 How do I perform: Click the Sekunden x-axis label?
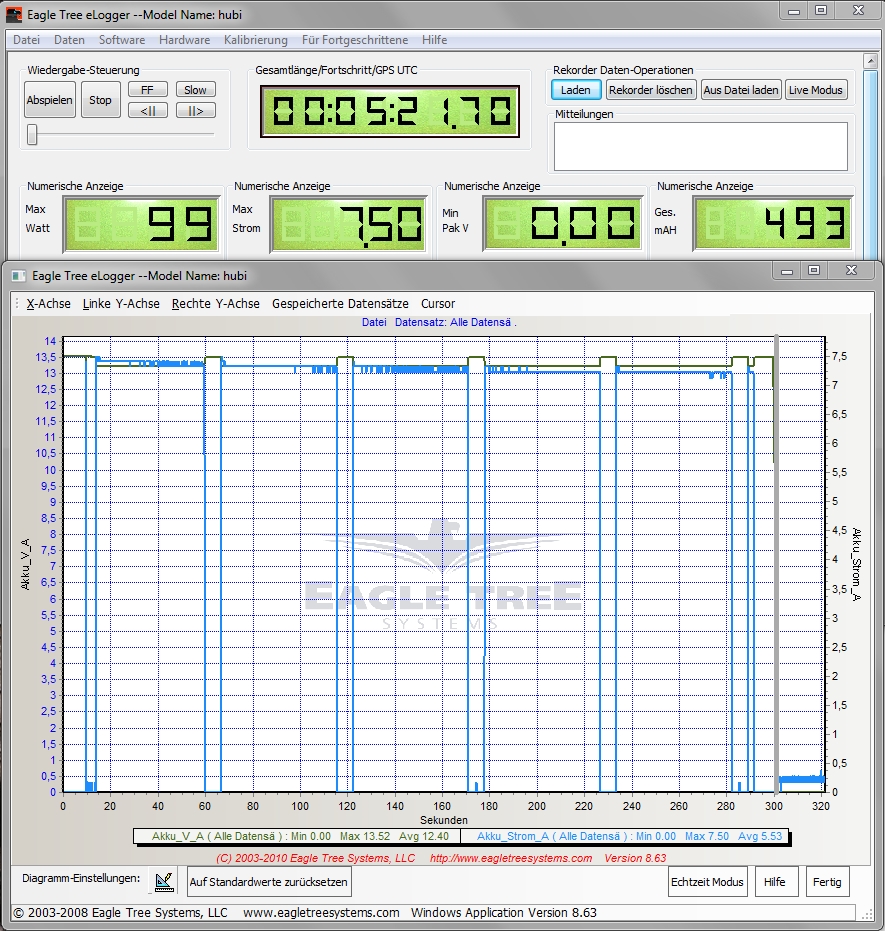443,820
